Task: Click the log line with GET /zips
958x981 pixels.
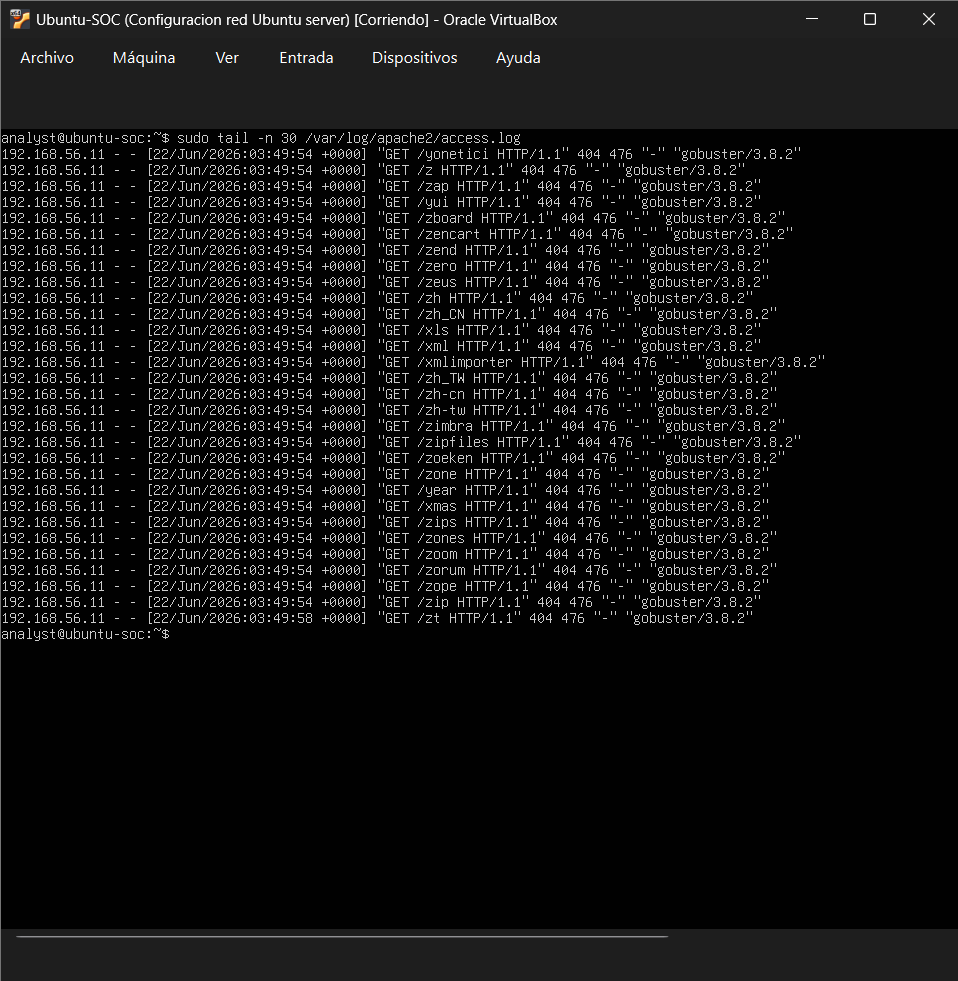Action: point(385,522)
